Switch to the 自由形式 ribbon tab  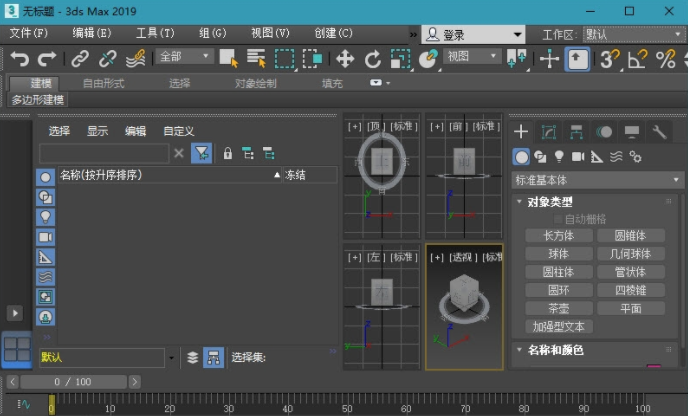(103, 83)
